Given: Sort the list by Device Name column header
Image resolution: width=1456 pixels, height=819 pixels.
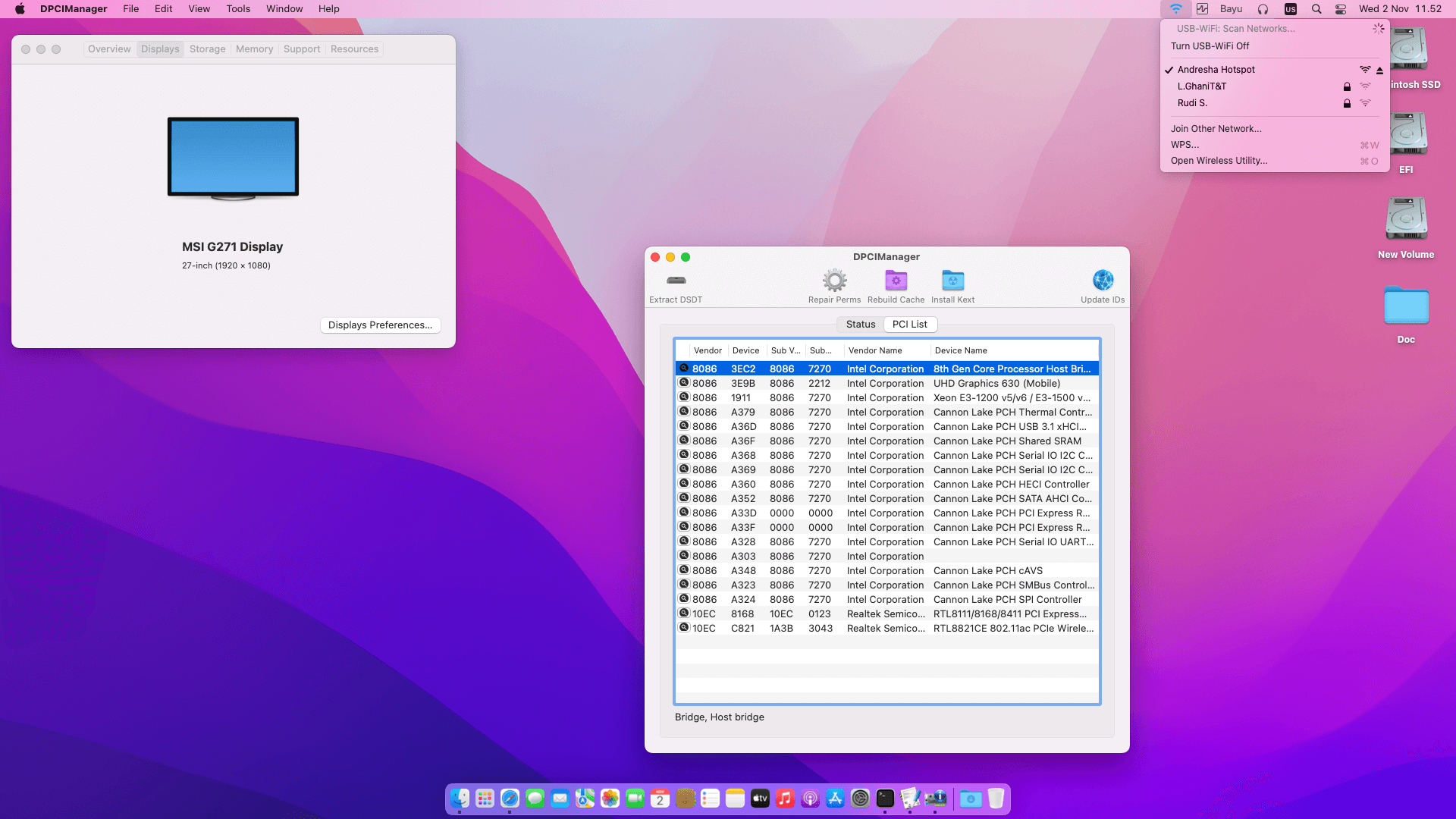Looking at the screenshot, I should click(x=960, y=351).
